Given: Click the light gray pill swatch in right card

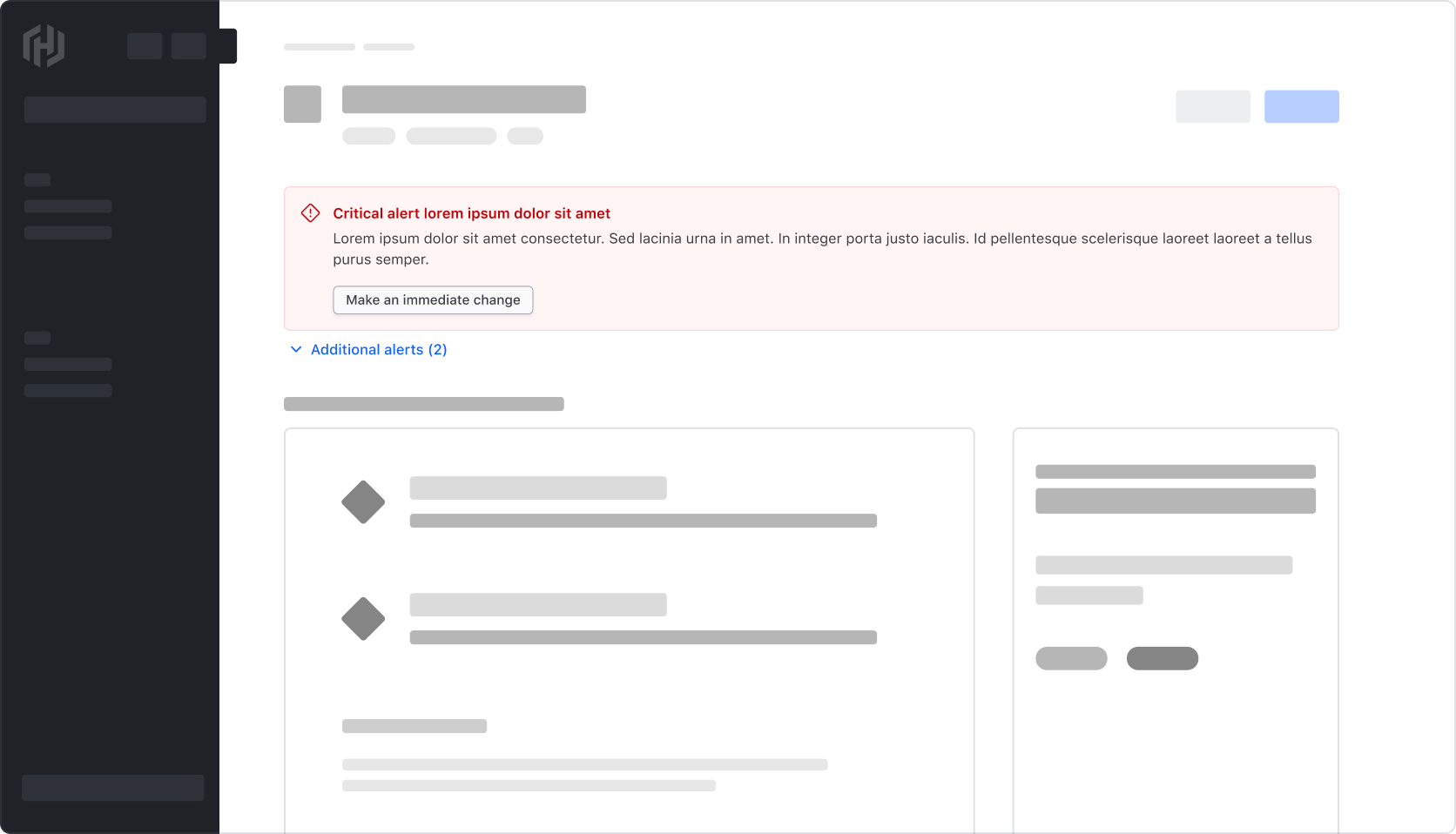Looking at the screenshot, I should [1071, 658].
